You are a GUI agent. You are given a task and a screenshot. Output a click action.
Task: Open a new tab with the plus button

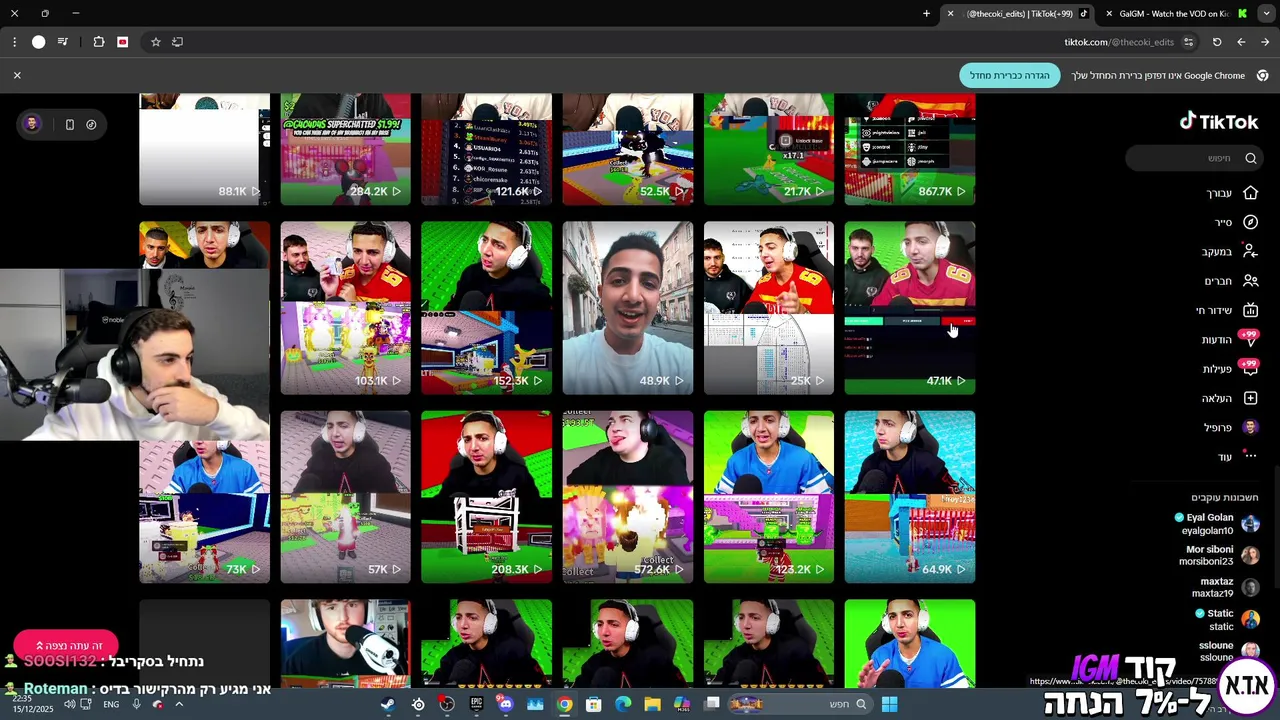[926, 14]
